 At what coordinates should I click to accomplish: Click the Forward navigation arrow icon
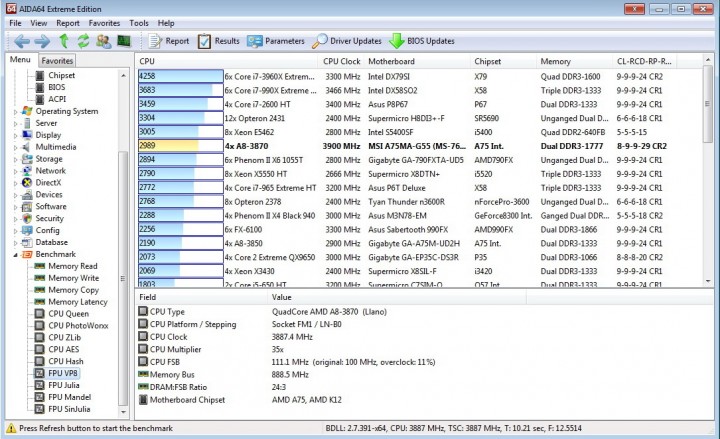pos(42,41)
